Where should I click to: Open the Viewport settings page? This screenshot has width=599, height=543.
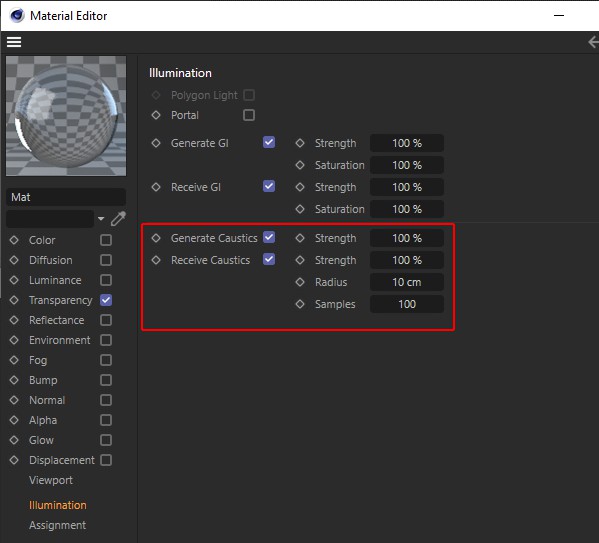click(x=51, y=480)
